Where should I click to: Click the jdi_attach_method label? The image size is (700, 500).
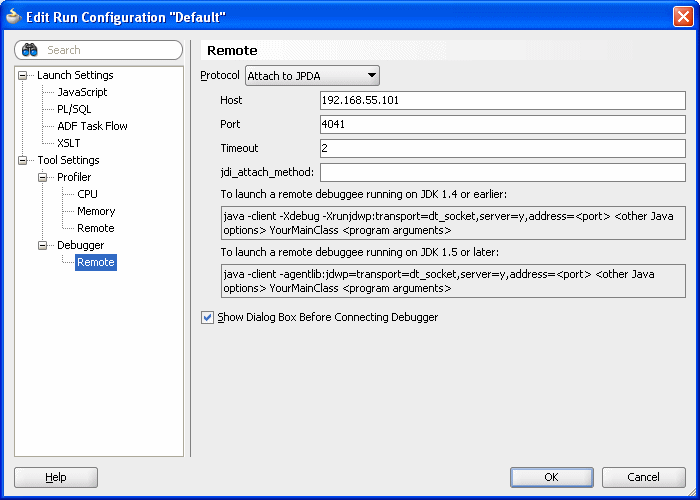tap(267, 172)
